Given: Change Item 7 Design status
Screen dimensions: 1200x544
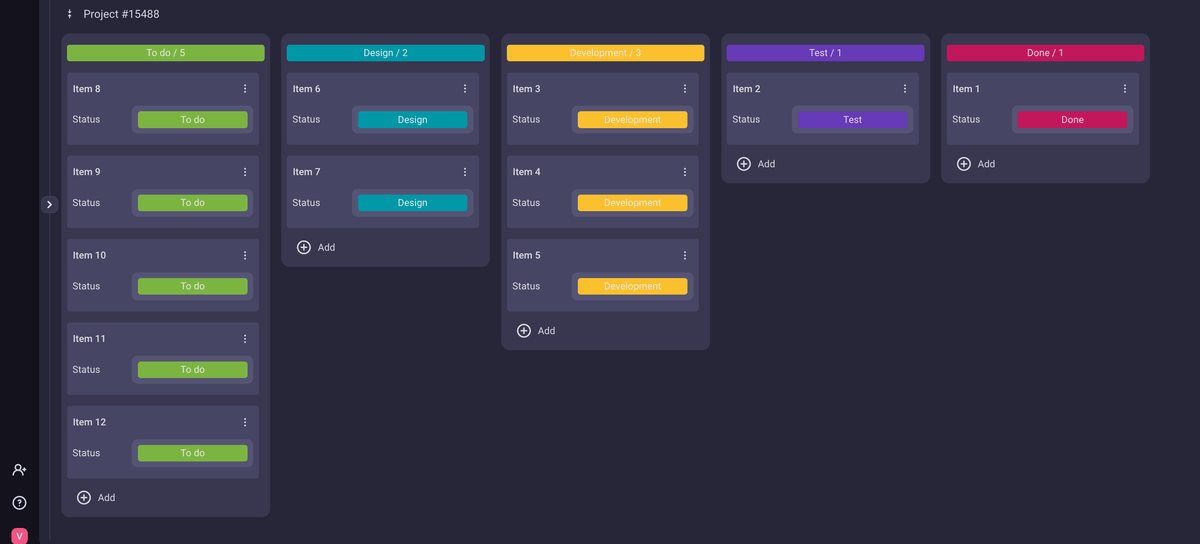Looking at the screenshot, I should (x=412, y=203).
